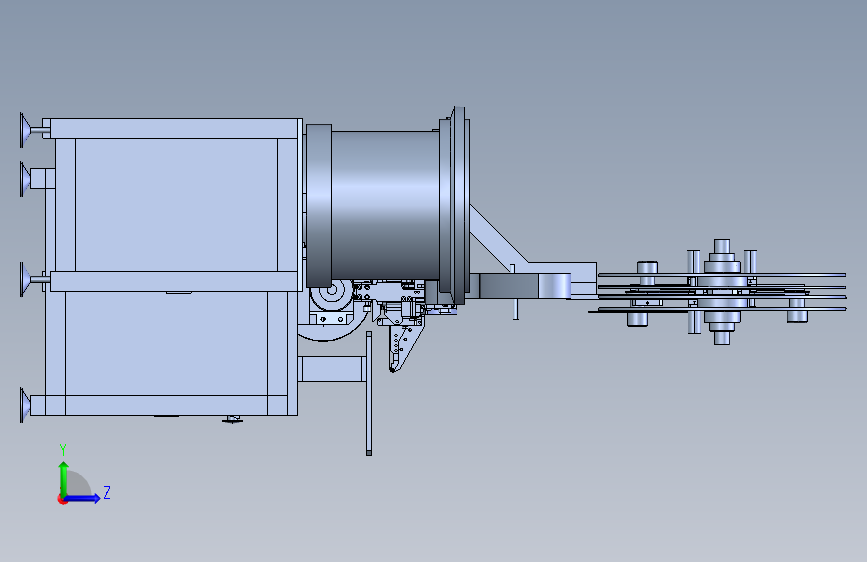The width and height of the screenshot is (867, 562).
Task: Select the diagonal brace beside the drum flange
Action: click(499, 236)
